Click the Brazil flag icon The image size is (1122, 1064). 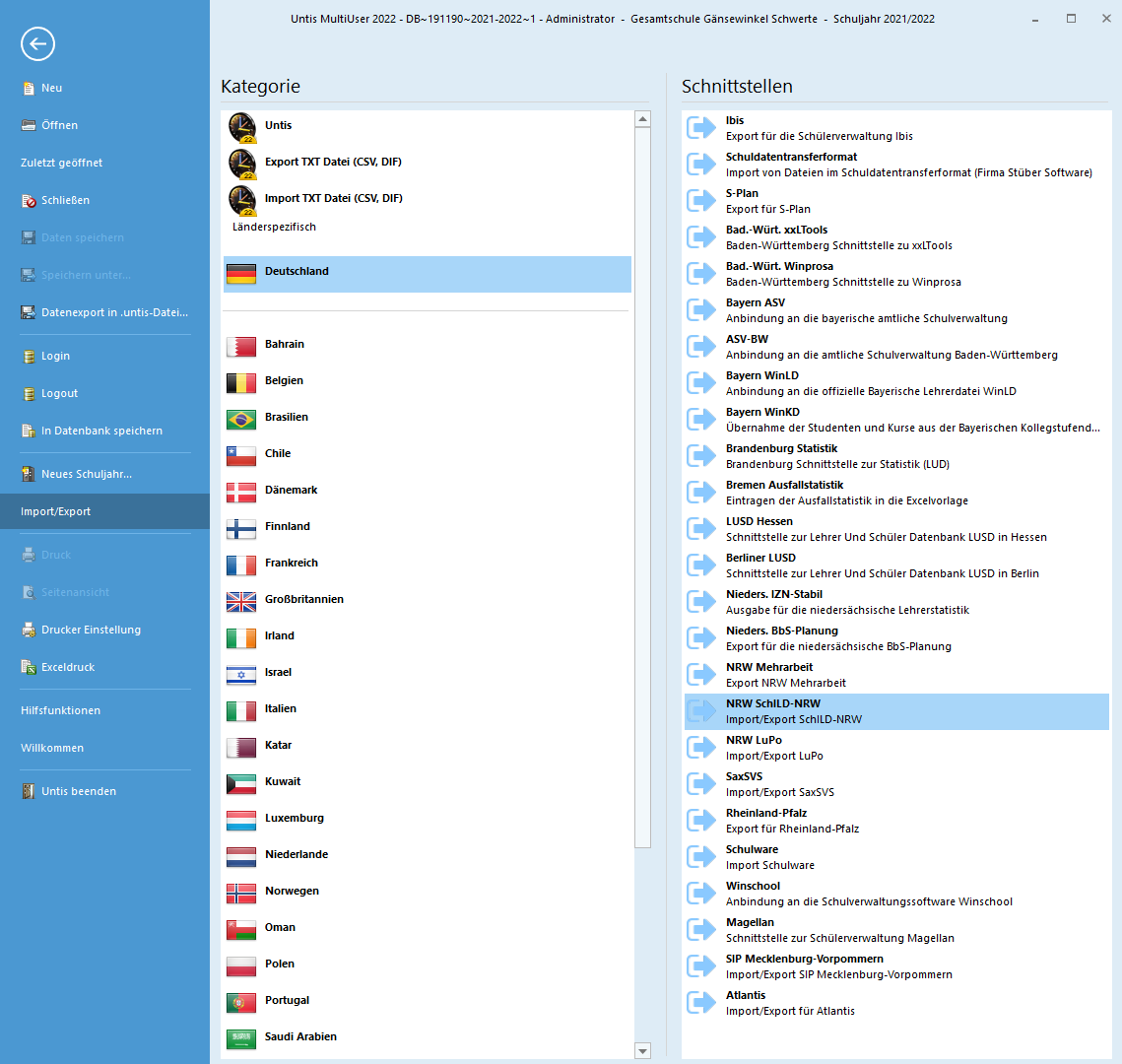(x=241, y=420)
